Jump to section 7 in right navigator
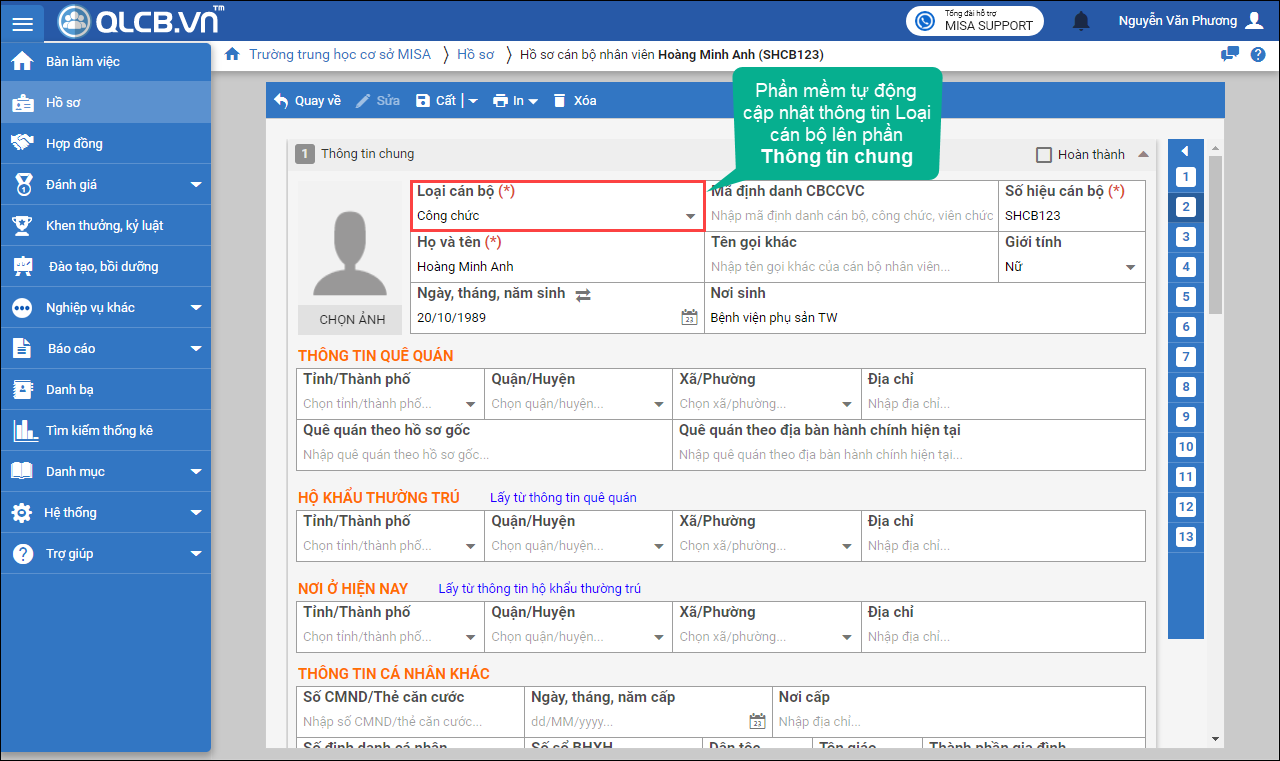 click(1186, 357)
